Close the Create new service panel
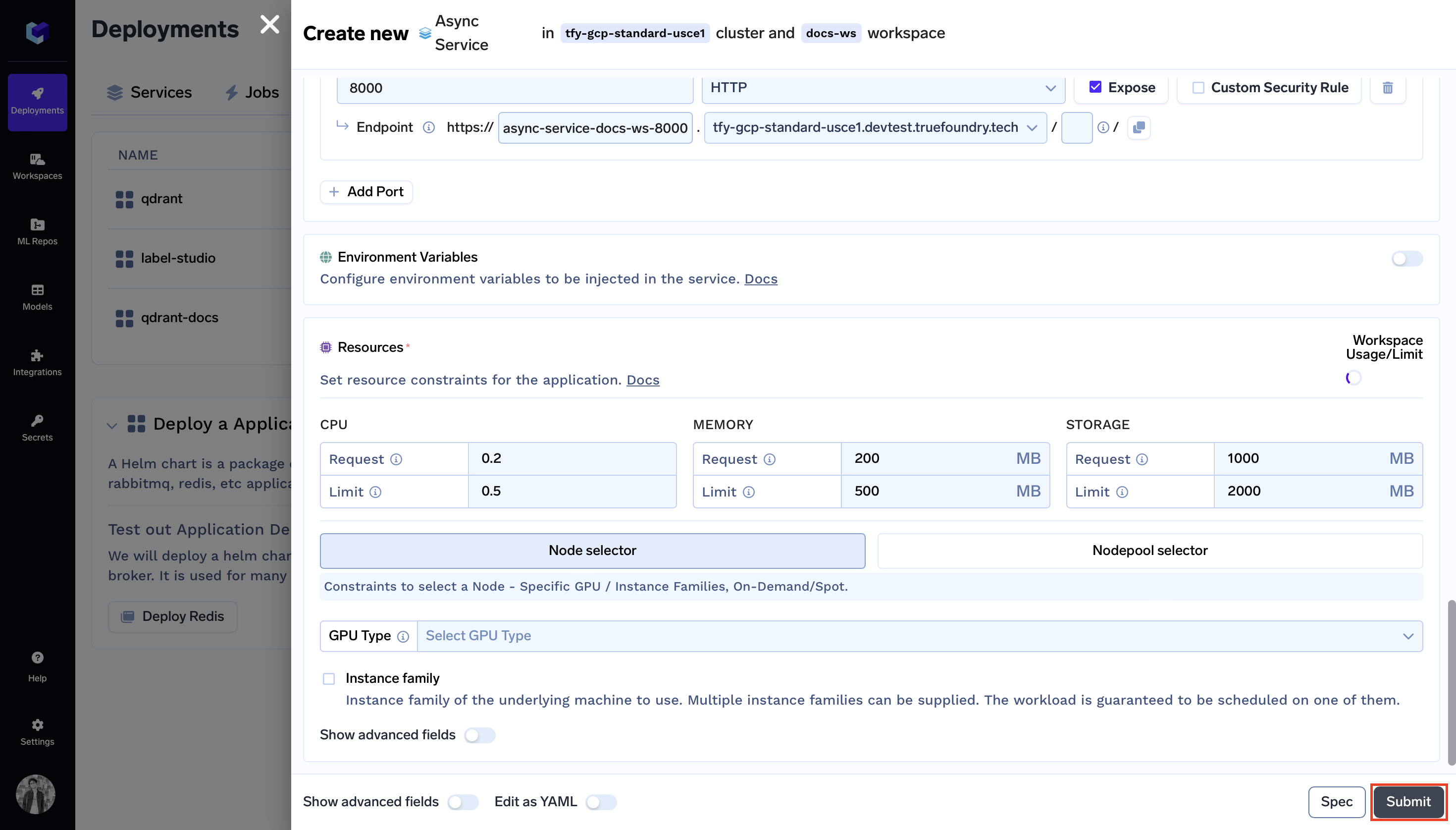 269,24
